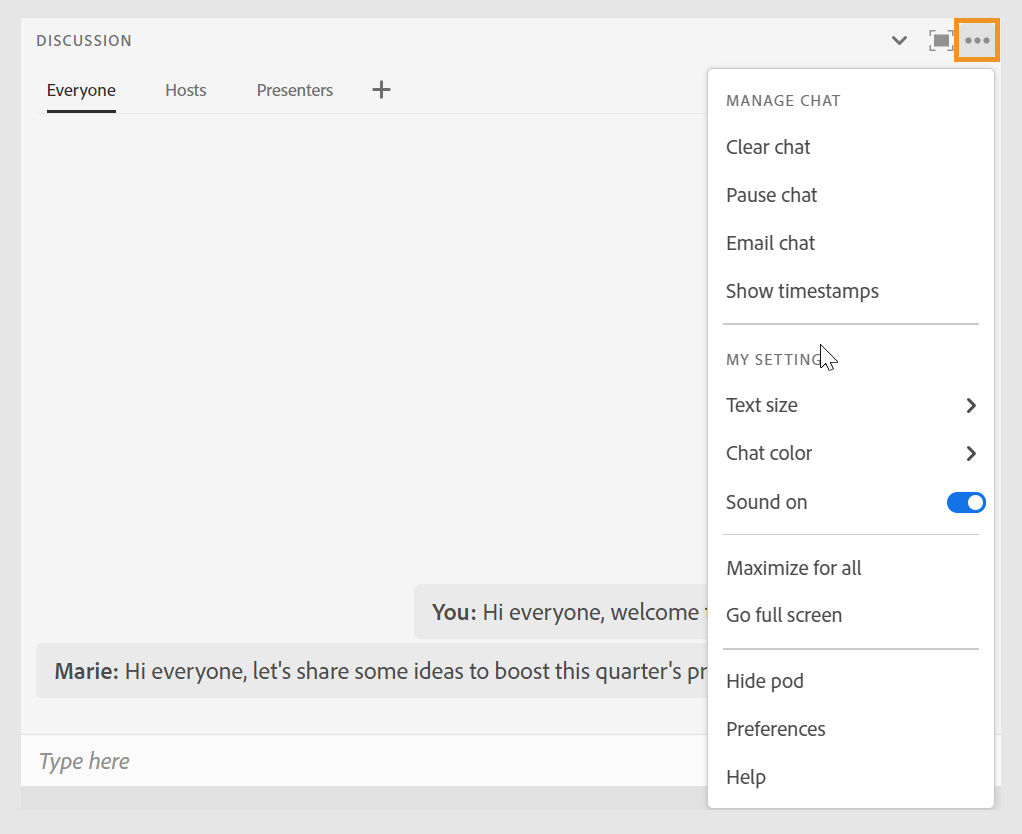Choose Pause chat option
Image resolution: width=1022 pixels, height=834 pixels.
[771, 195]
